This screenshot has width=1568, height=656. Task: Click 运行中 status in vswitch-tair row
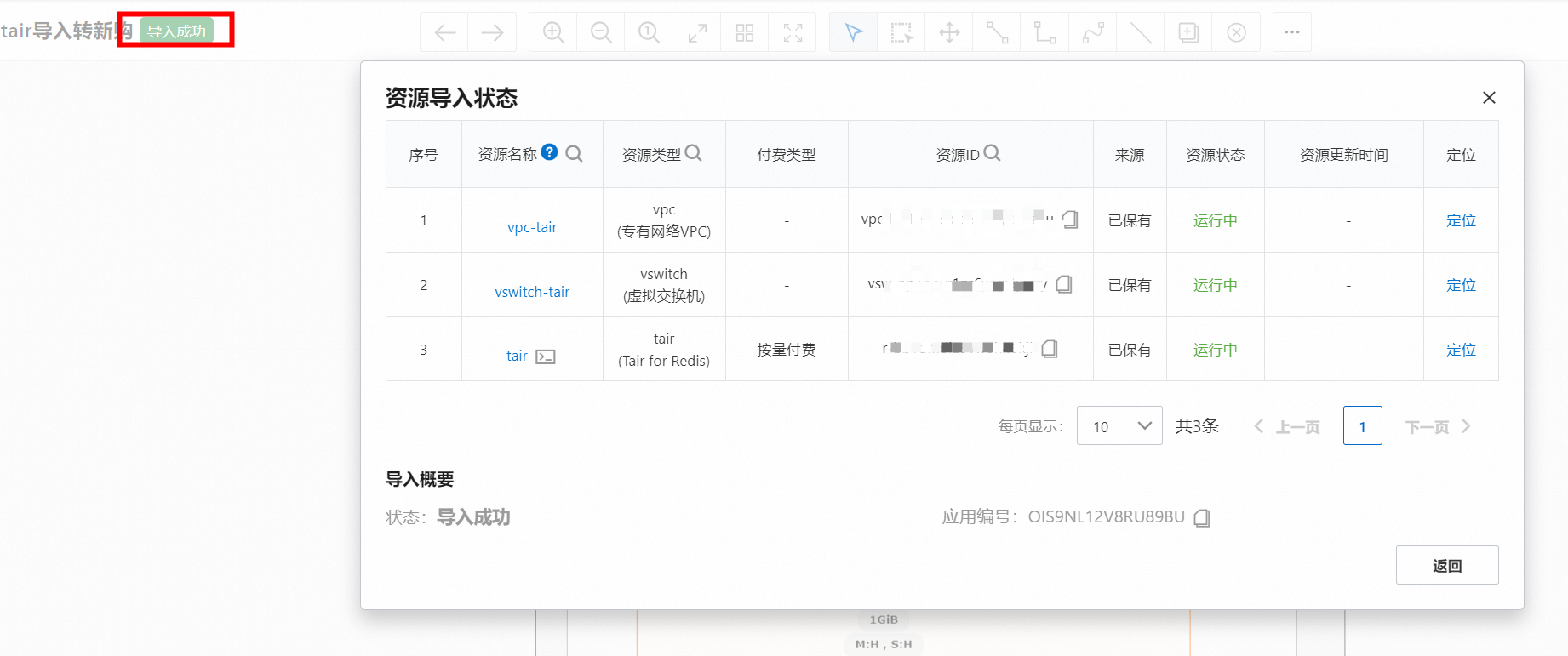pyautogui.click(x=1216, y=285)
